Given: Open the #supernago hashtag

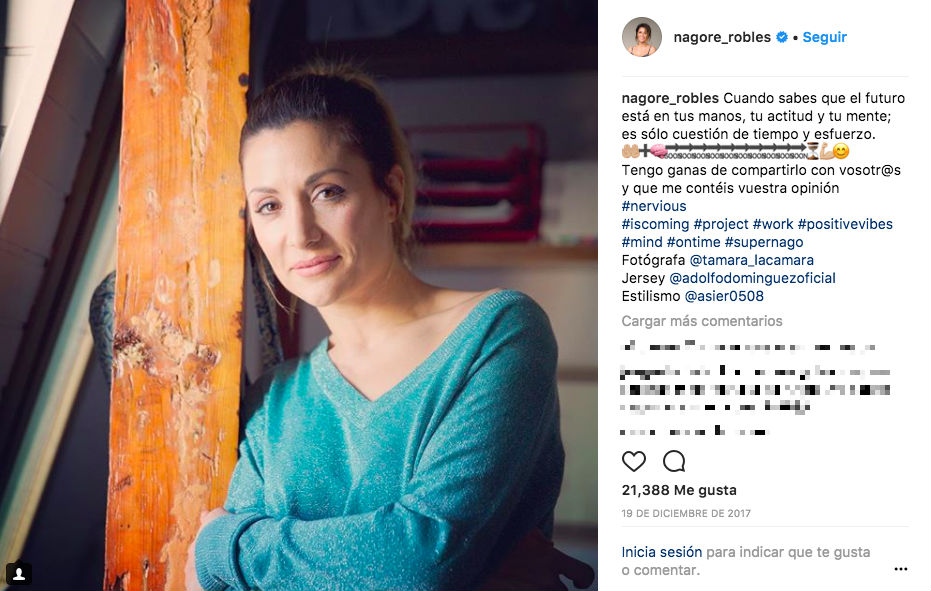Looking at the screenshot, I should 764,242.
